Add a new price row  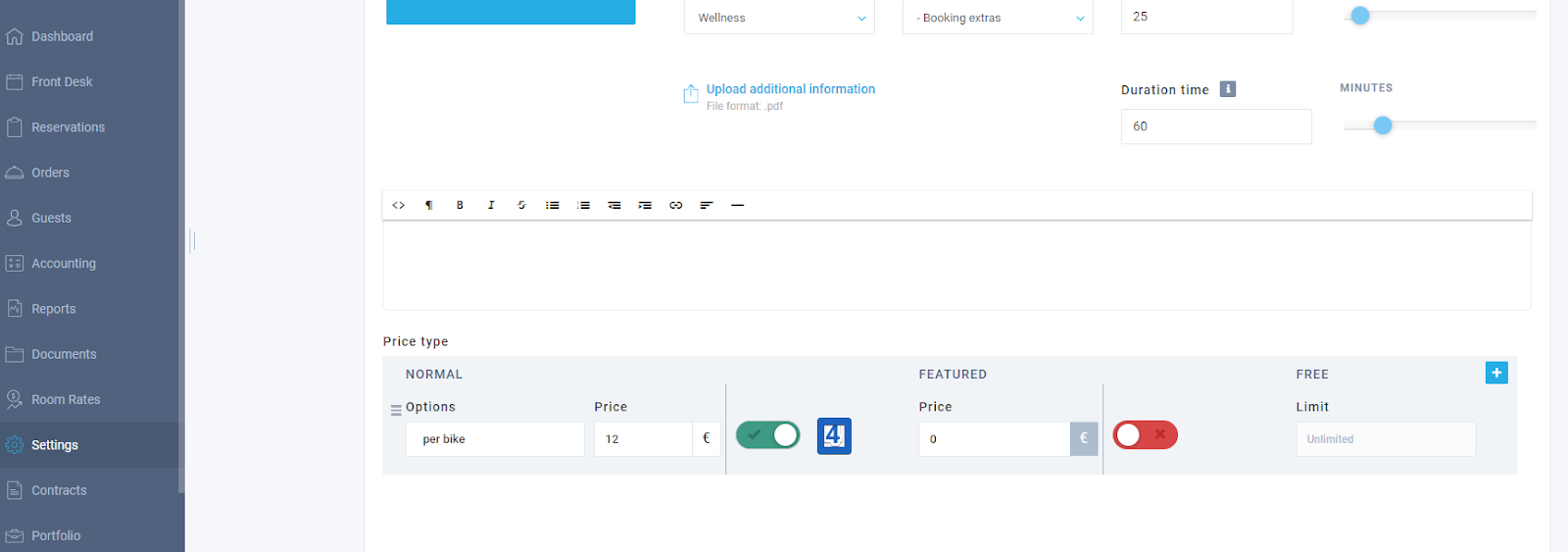pos(1496,373)
